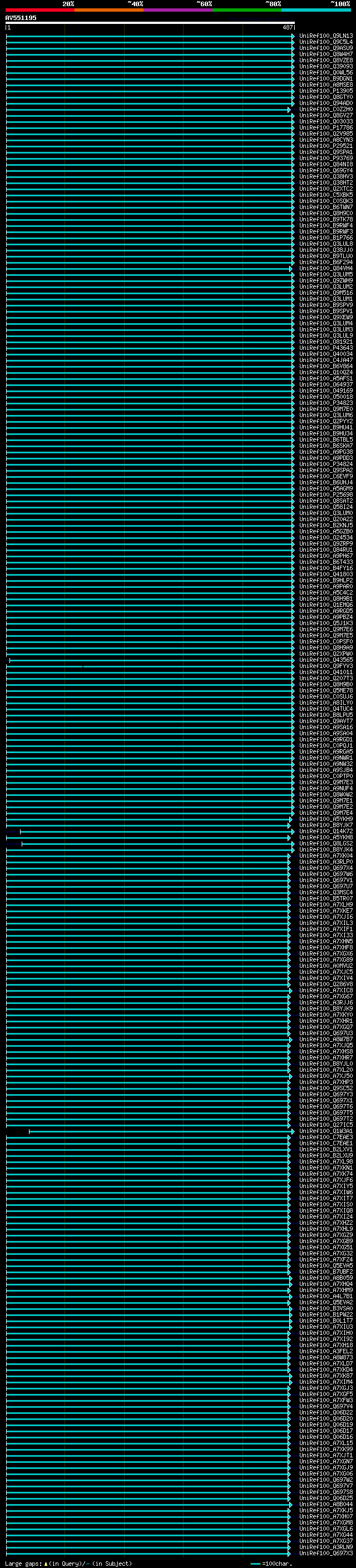Select hit label UniRef100_B3VSA0
The width and height of the screenshot is (356, 1568).
[325, 1309]
